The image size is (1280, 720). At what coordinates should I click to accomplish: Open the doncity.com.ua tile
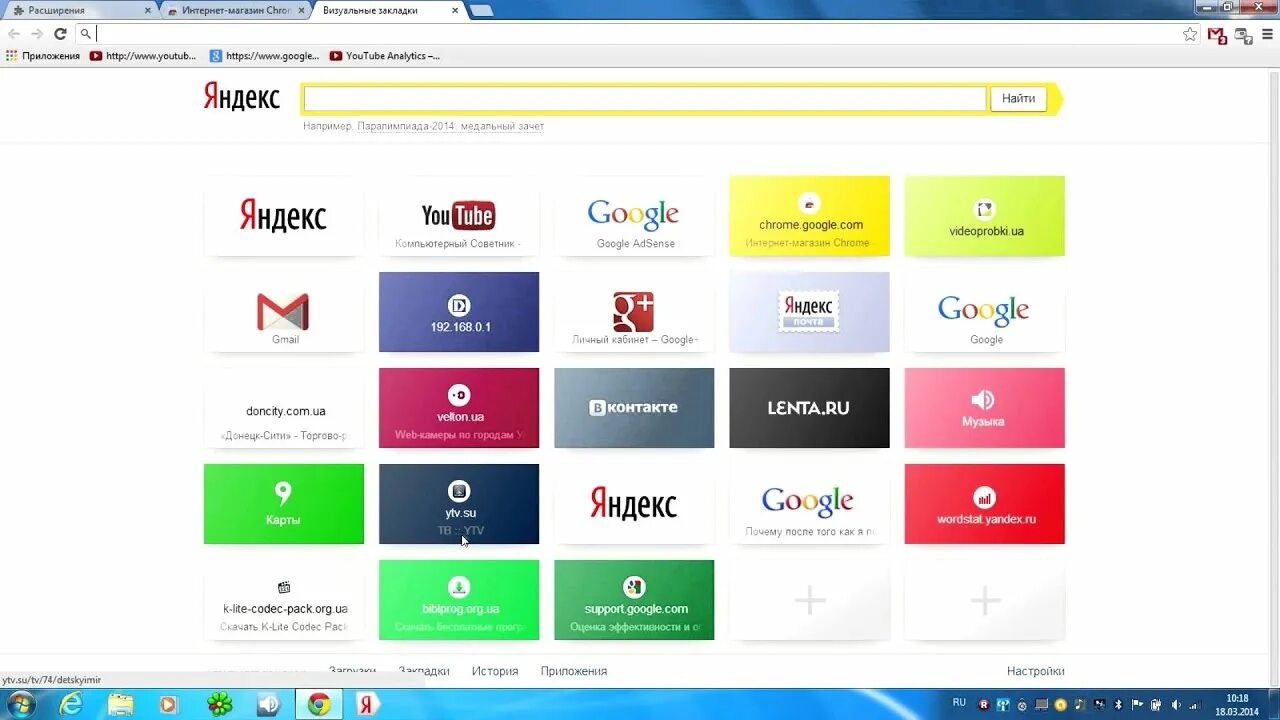[x=284, y=408]
